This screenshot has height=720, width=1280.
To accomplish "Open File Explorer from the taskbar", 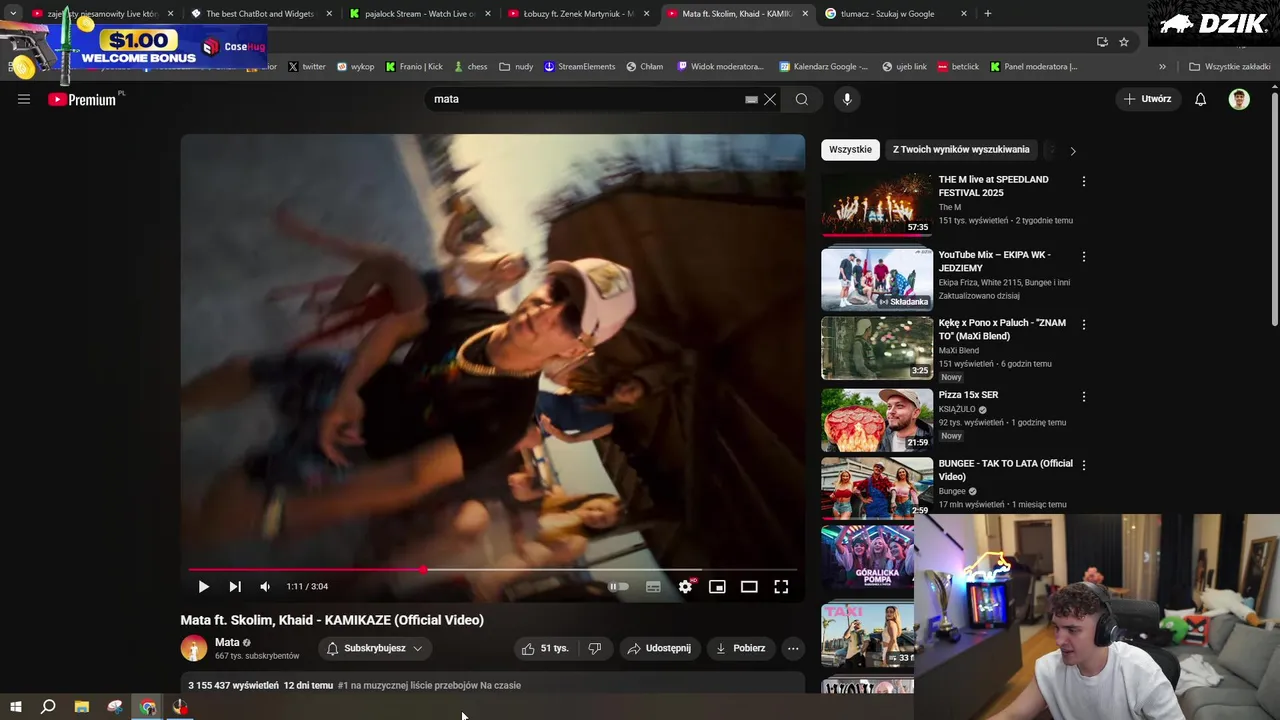I will pyautogui.click(x=82, y=707).
